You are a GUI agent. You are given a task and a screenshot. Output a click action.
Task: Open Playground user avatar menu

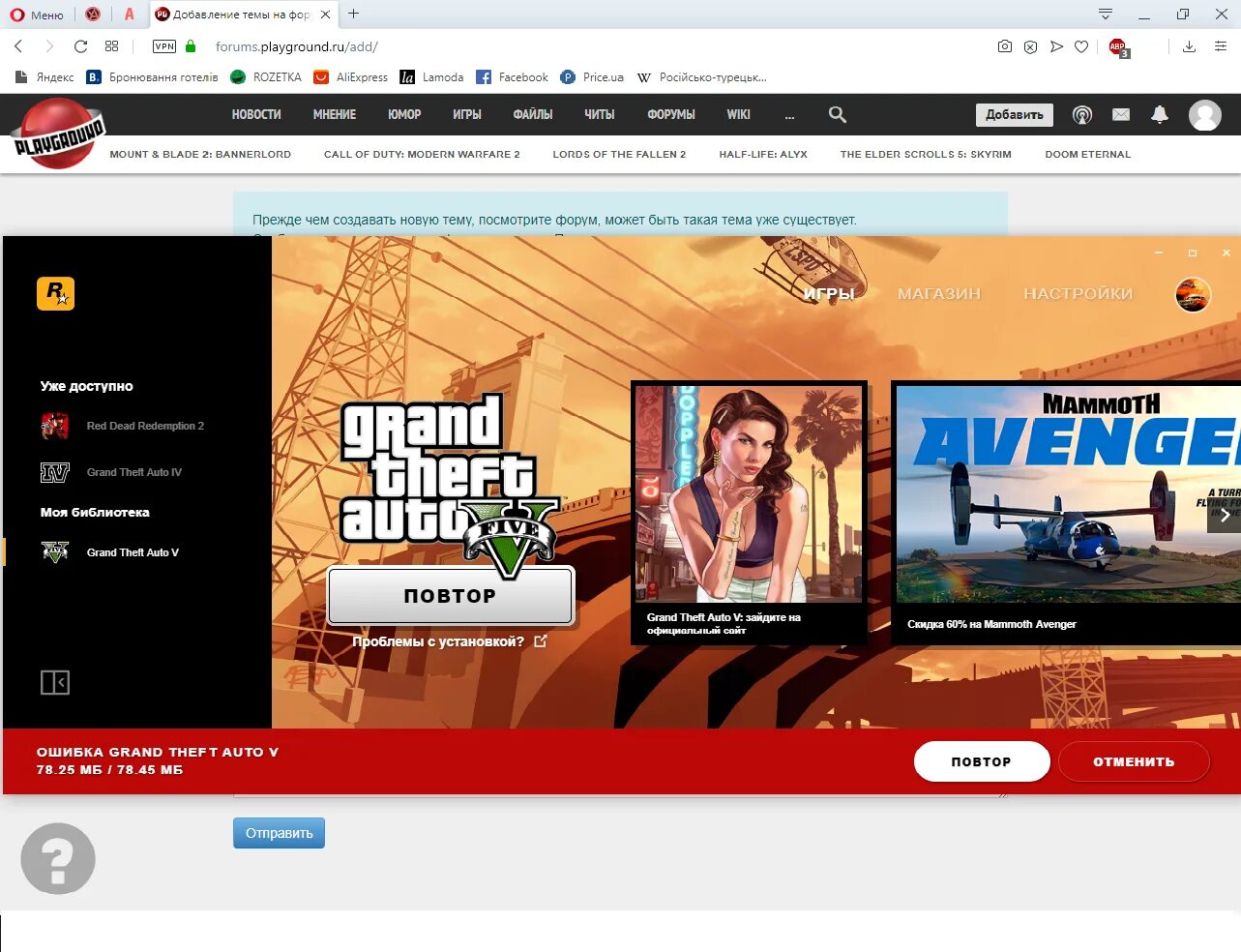pos(1205,115)
